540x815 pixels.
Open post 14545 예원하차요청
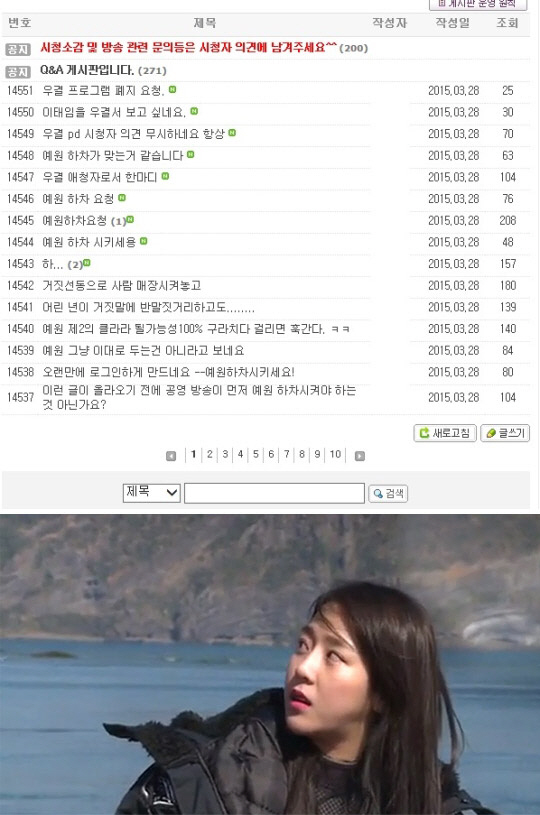coord(74,220)
